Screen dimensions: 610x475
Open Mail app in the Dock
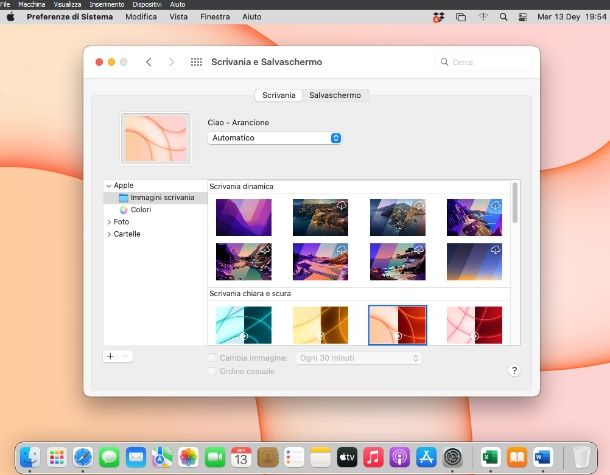point(136,457)
